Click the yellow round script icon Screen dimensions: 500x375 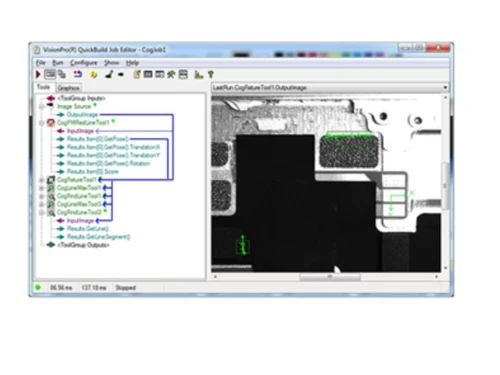94,75
